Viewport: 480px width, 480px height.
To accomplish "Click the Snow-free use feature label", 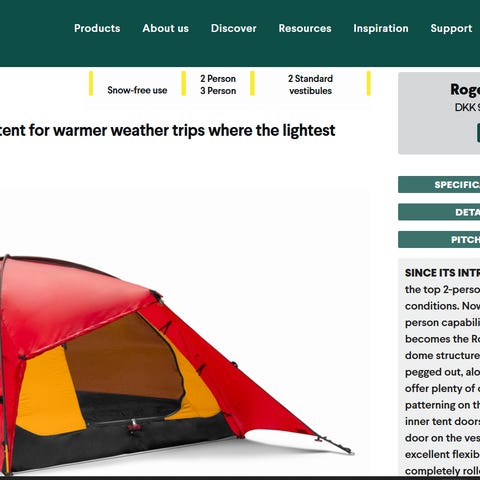I will (x=137, y=90).
